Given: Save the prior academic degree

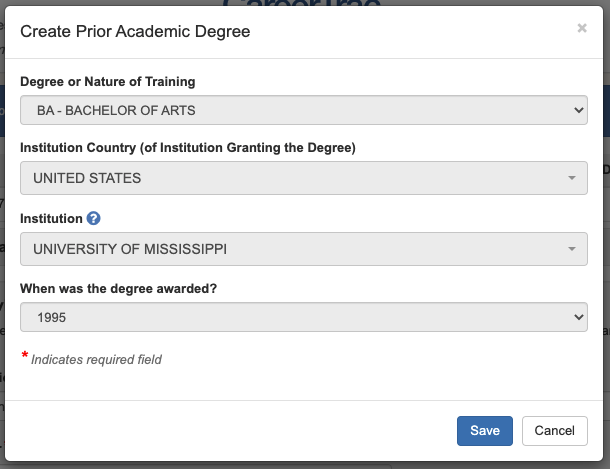Looking at the screenshot, I should pyautogui.click(x=485, y=430).
